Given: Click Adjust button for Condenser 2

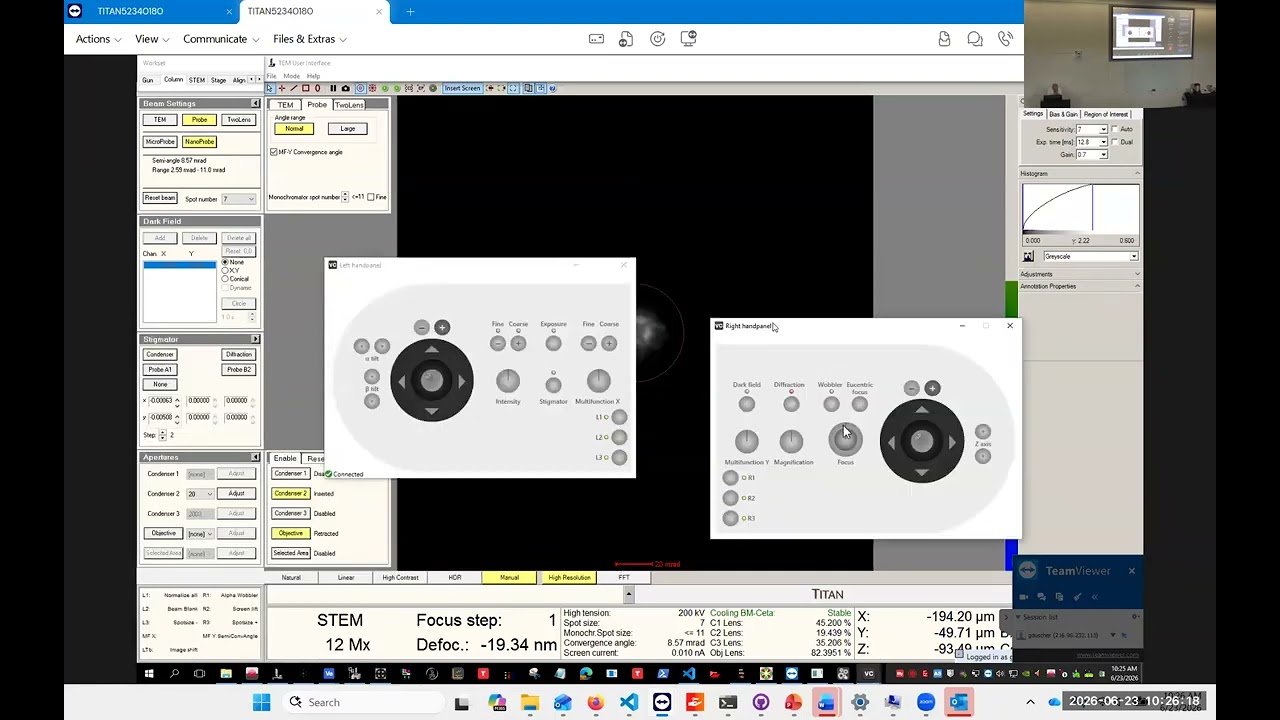Looking at the screenshot, I should point(236,494).
